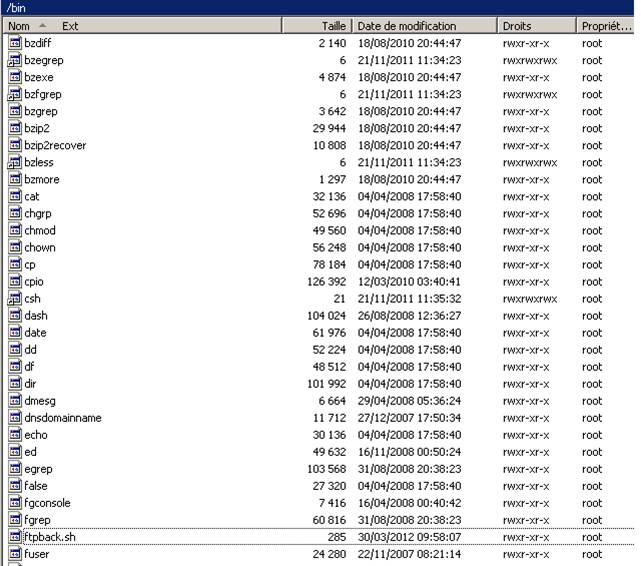Click the Droits column header
This screenshot has height=566, width=641.
pyautogui.click(x=517, y=25)
